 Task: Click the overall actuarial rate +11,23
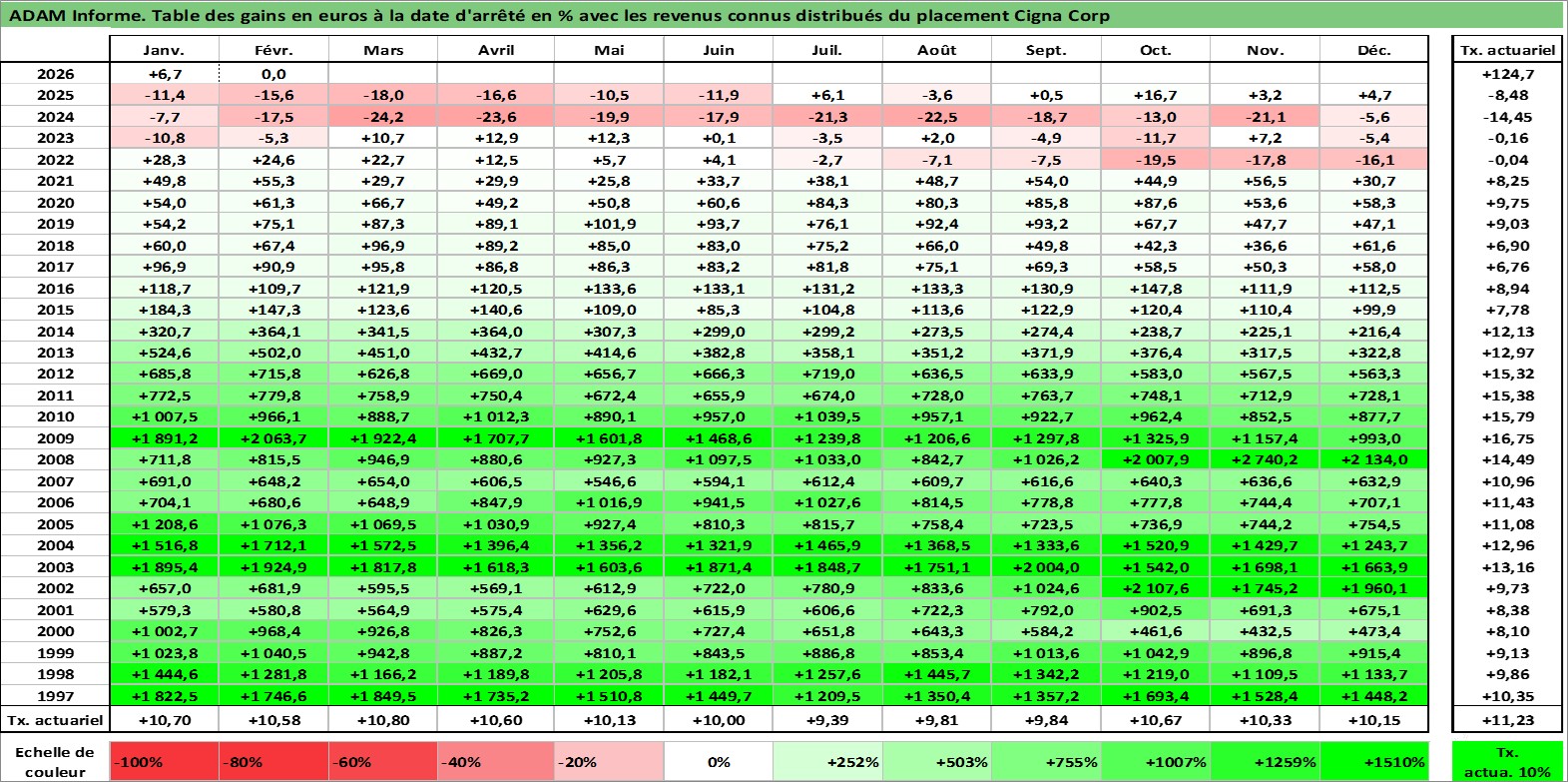1507,720
